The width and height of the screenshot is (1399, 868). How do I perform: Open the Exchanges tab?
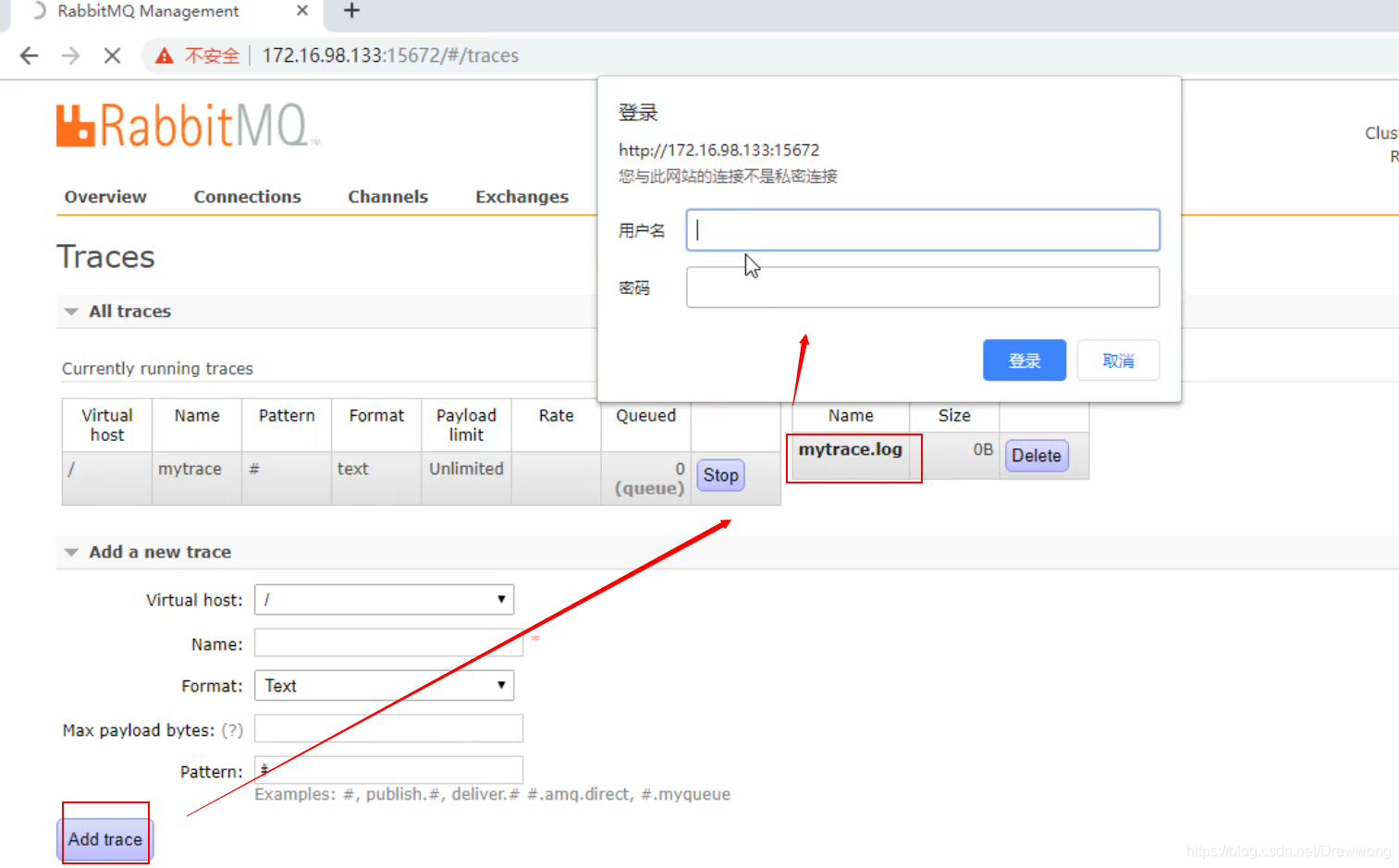(522, 197)
